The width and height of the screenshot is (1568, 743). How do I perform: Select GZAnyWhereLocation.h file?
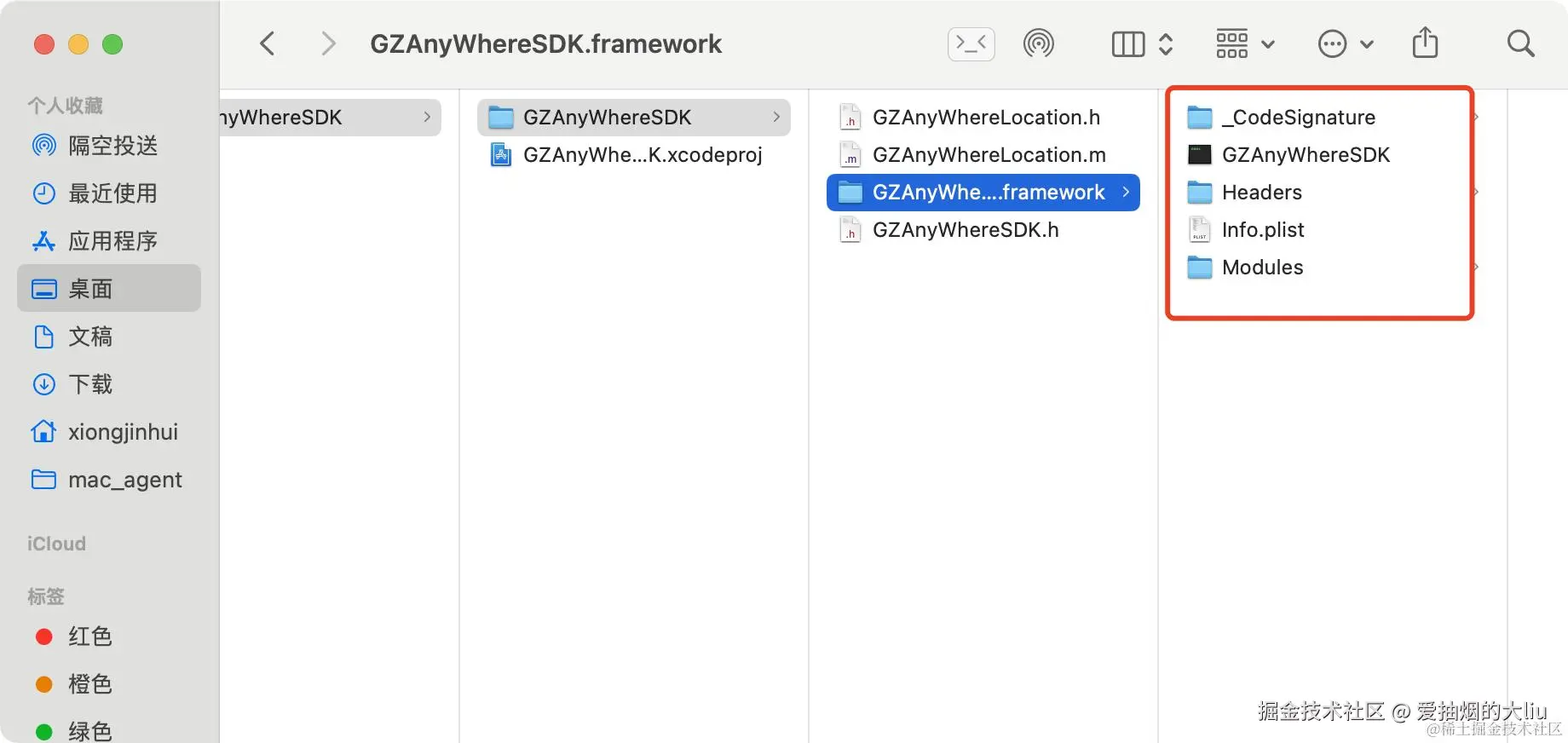tap(983, 118)
